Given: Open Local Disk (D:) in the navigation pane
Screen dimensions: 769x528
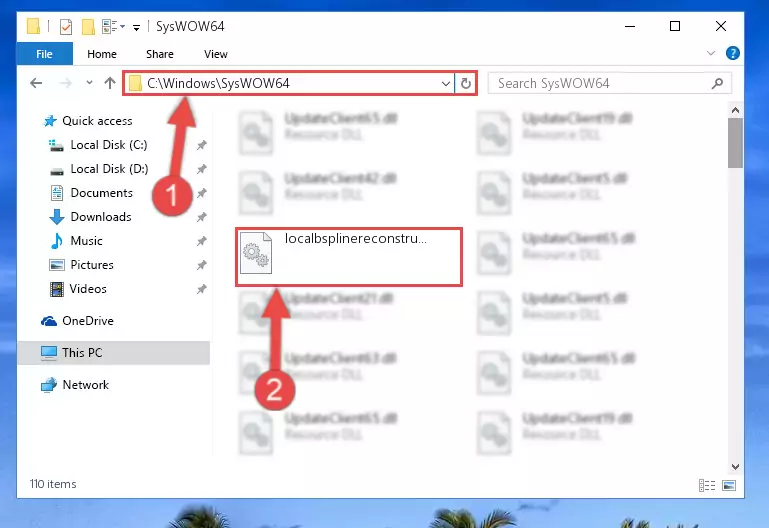Looking at the screenshot, I should click(109, 169).
